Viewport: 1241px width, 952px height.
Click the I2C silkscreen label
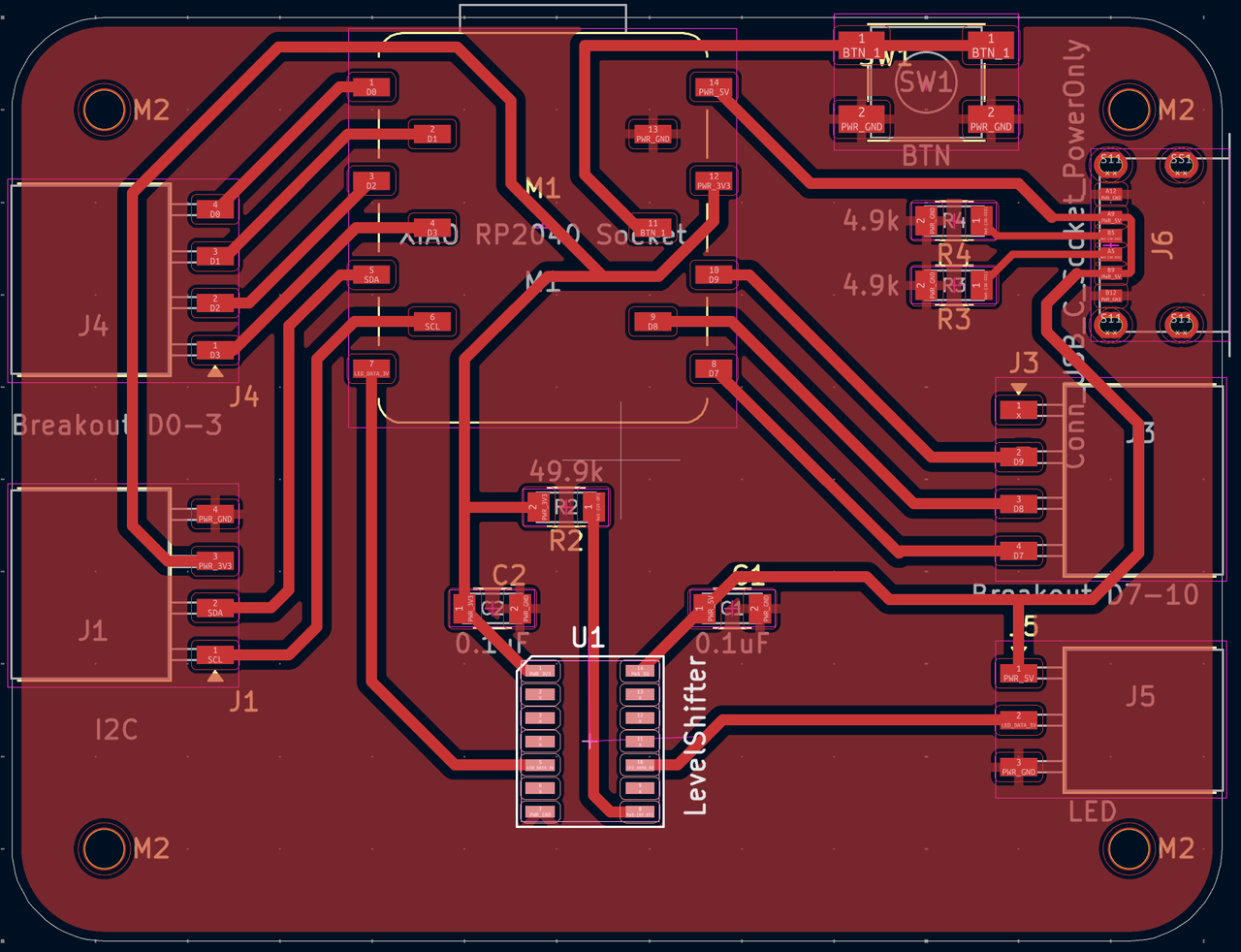pyautogui.click(x=116, y=729)
